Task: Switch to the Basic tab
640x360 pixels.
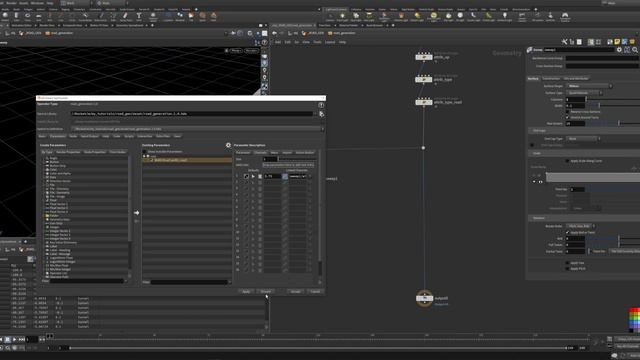Action: 42,136
